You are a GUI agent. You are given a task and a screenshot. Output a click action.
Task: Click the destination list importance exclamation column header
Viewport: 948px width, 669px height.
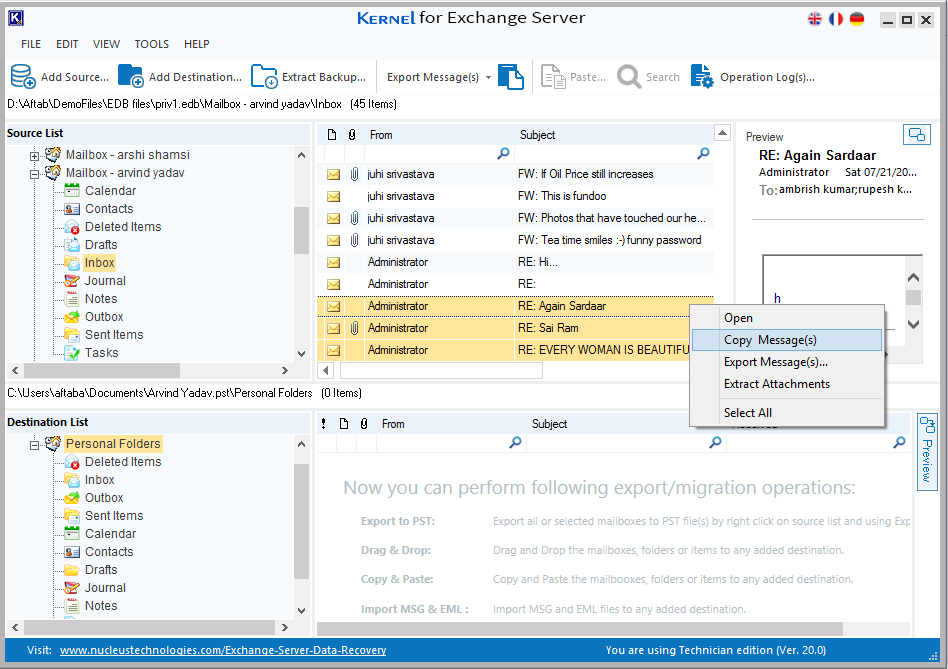point(324,424)
